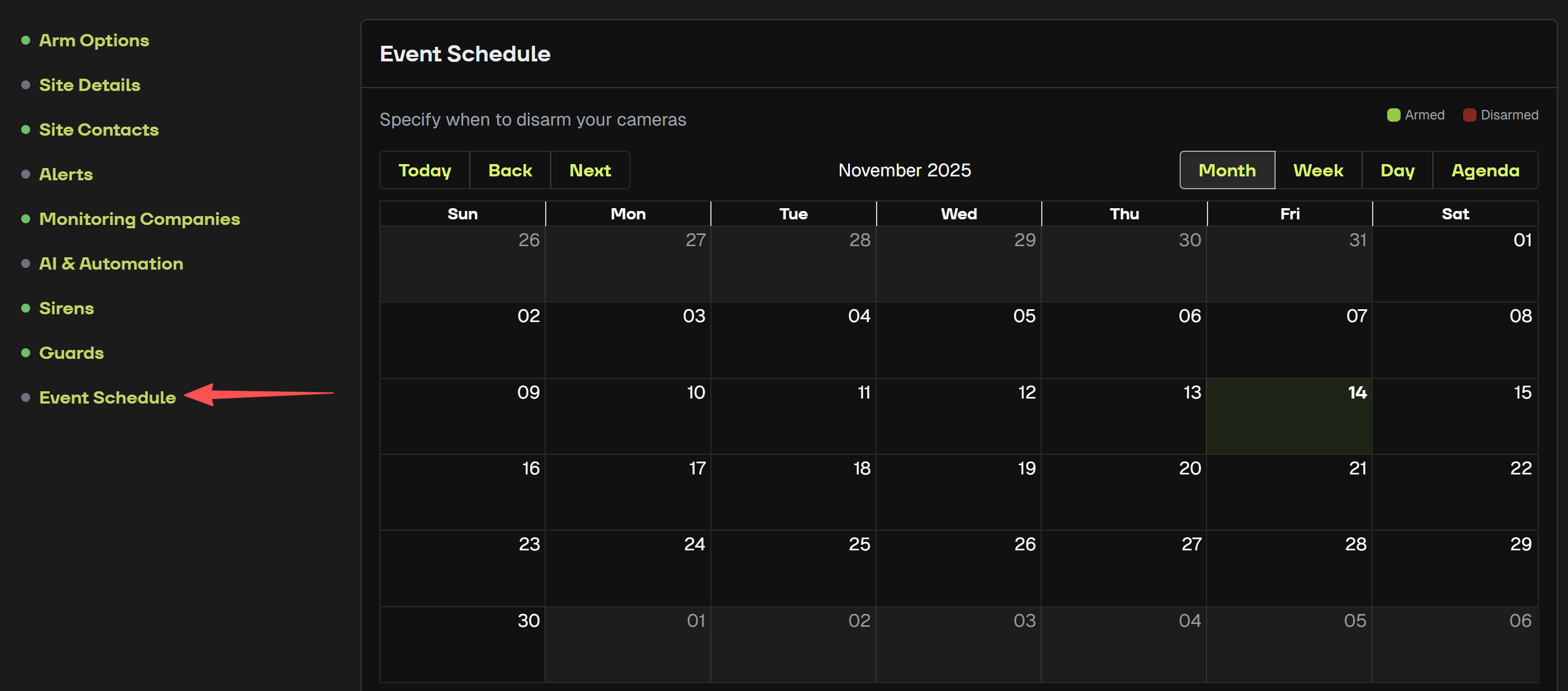Click the green dot beside Arm Options

(x=26, y=41)
